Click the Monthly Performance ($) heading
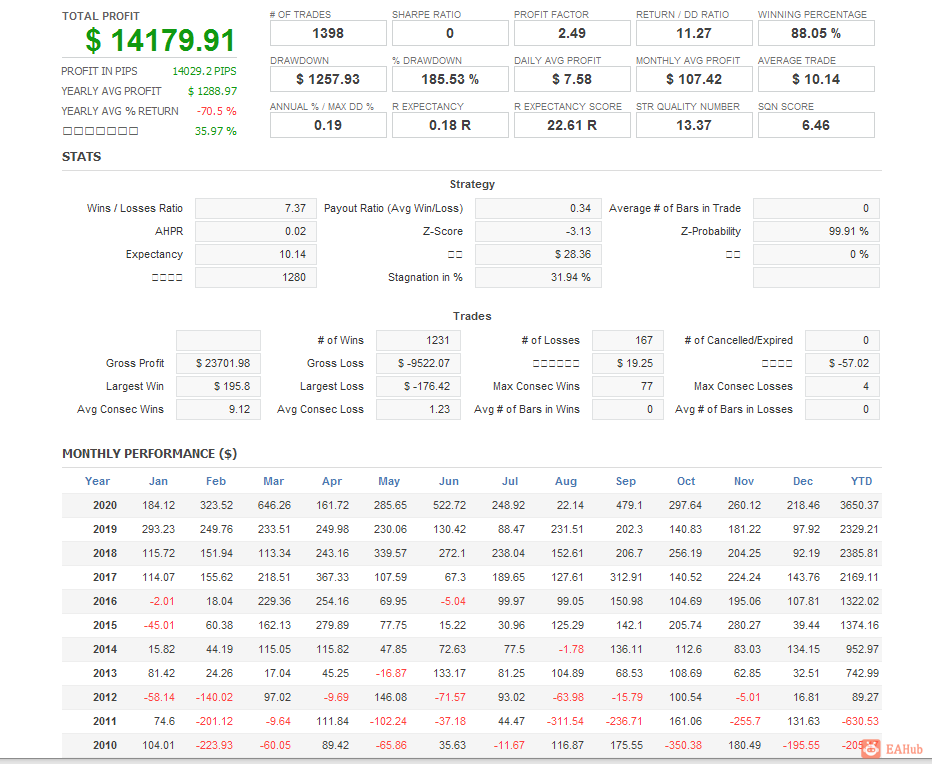The height and width of the screenshot is (764, 932). [150, 454]
